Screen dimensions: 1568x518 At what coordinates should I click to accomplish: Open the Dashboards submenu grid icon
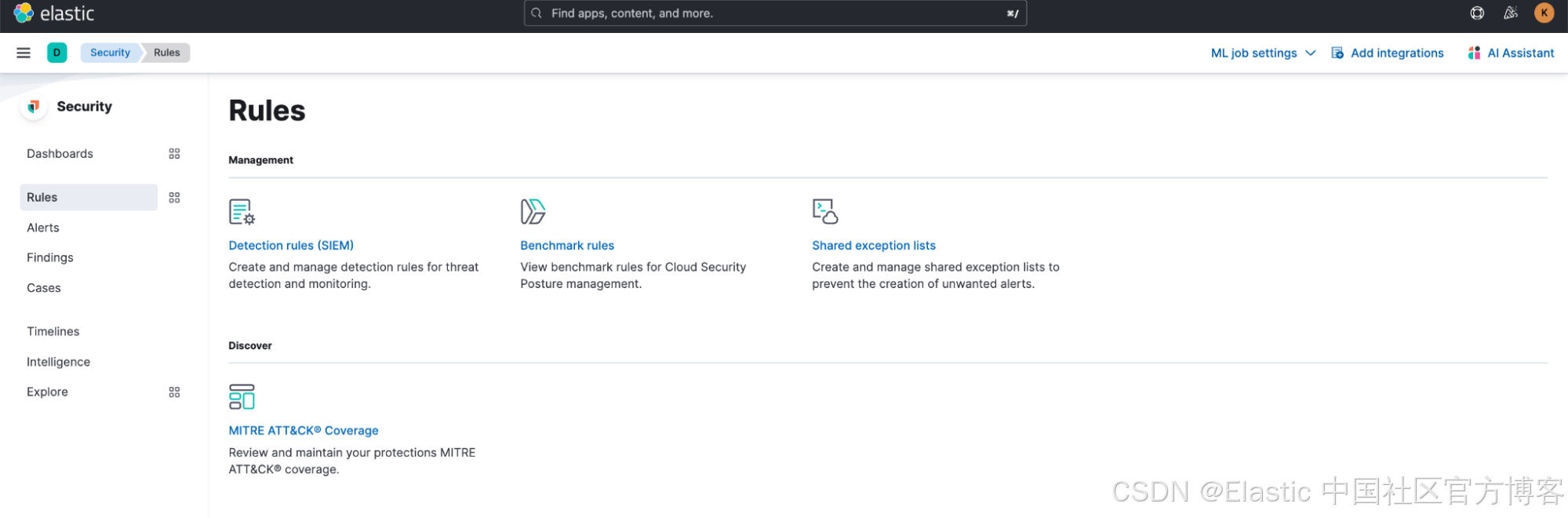(x=174, y=154)
